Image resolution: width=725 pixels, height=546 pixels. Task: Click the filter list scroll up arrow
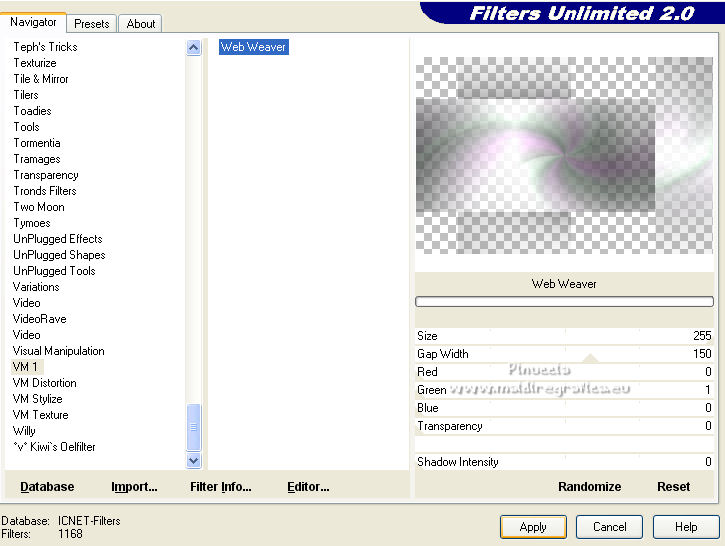click(194, 48)
